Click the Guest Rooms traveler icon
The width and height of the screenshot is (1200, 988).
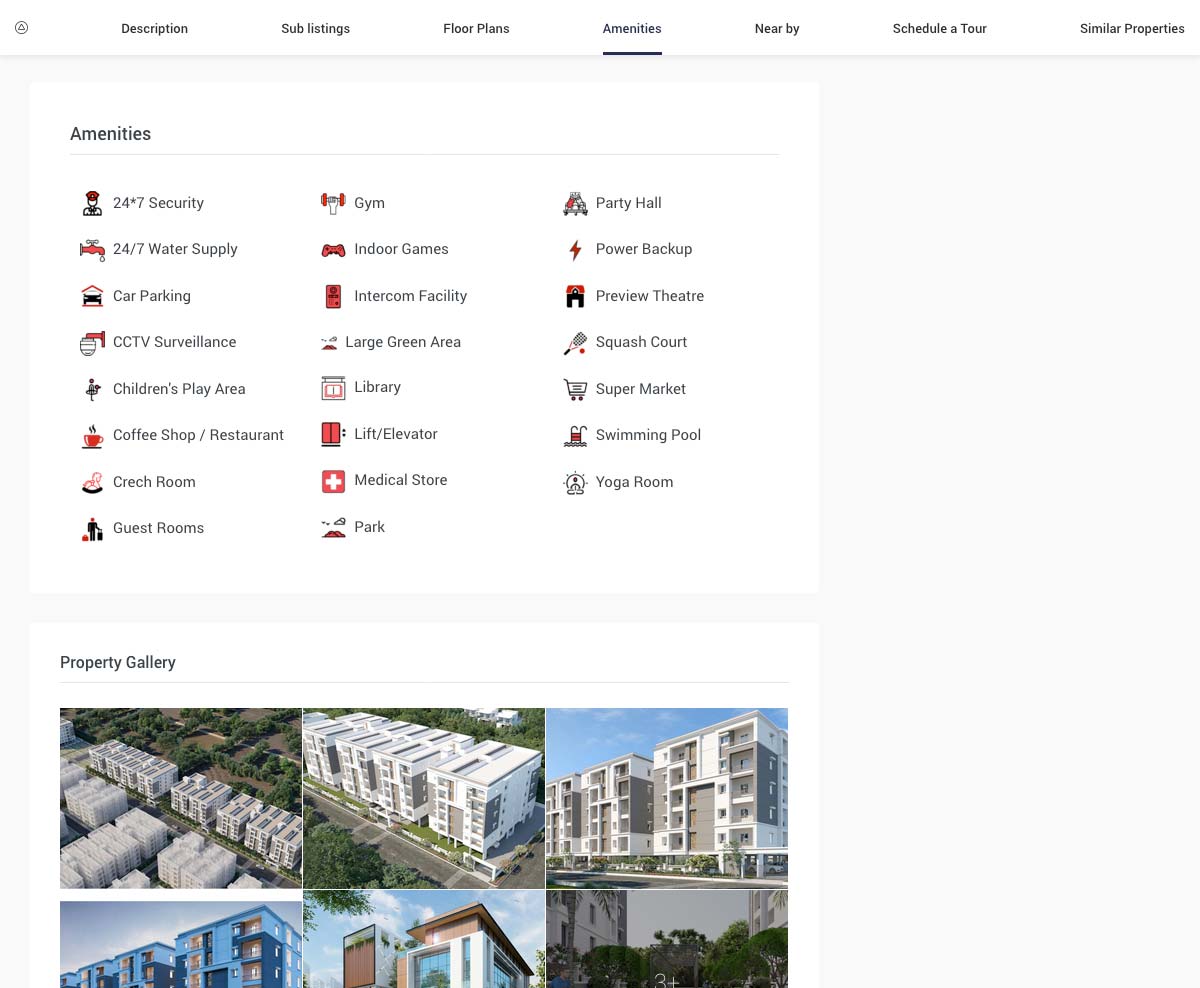pos(92,528)
